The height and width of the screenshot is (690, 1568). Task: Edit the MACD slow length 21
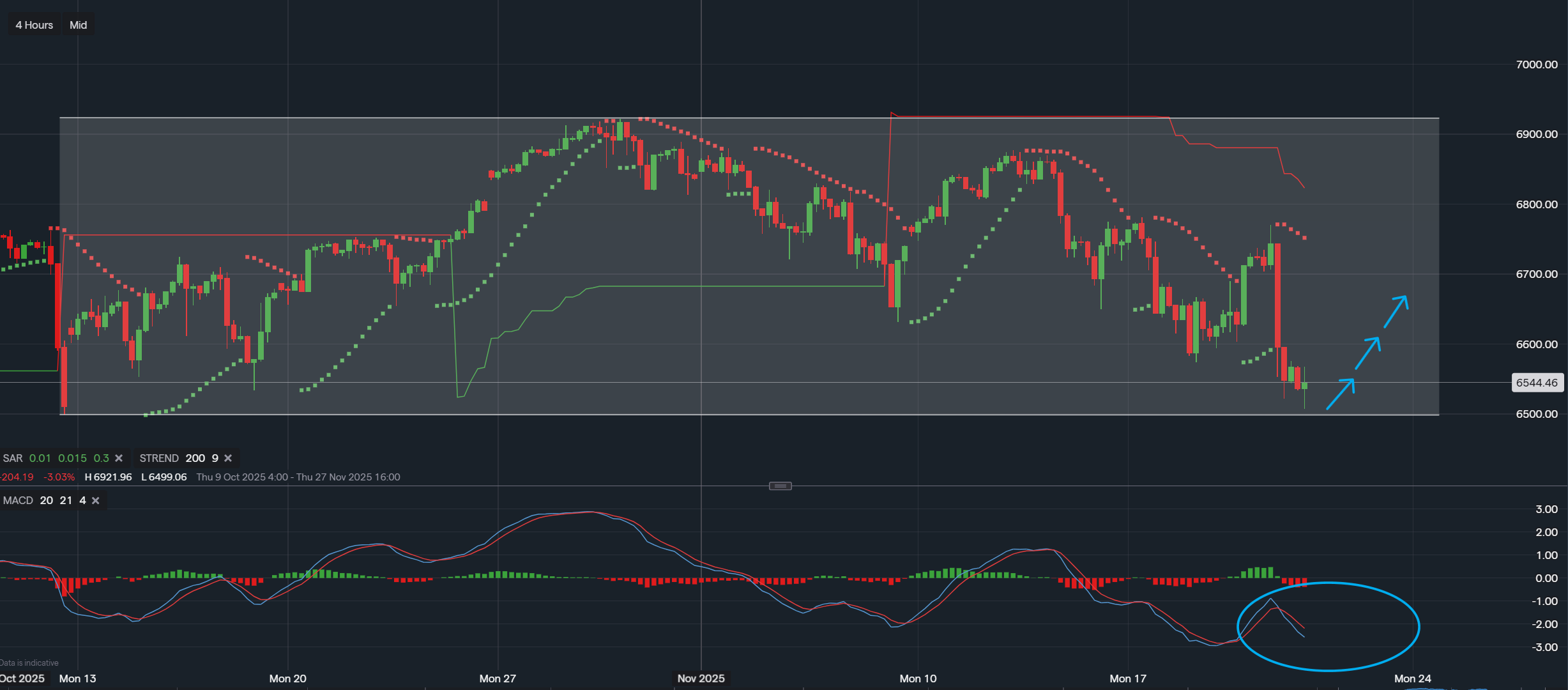tap(66, 501)
